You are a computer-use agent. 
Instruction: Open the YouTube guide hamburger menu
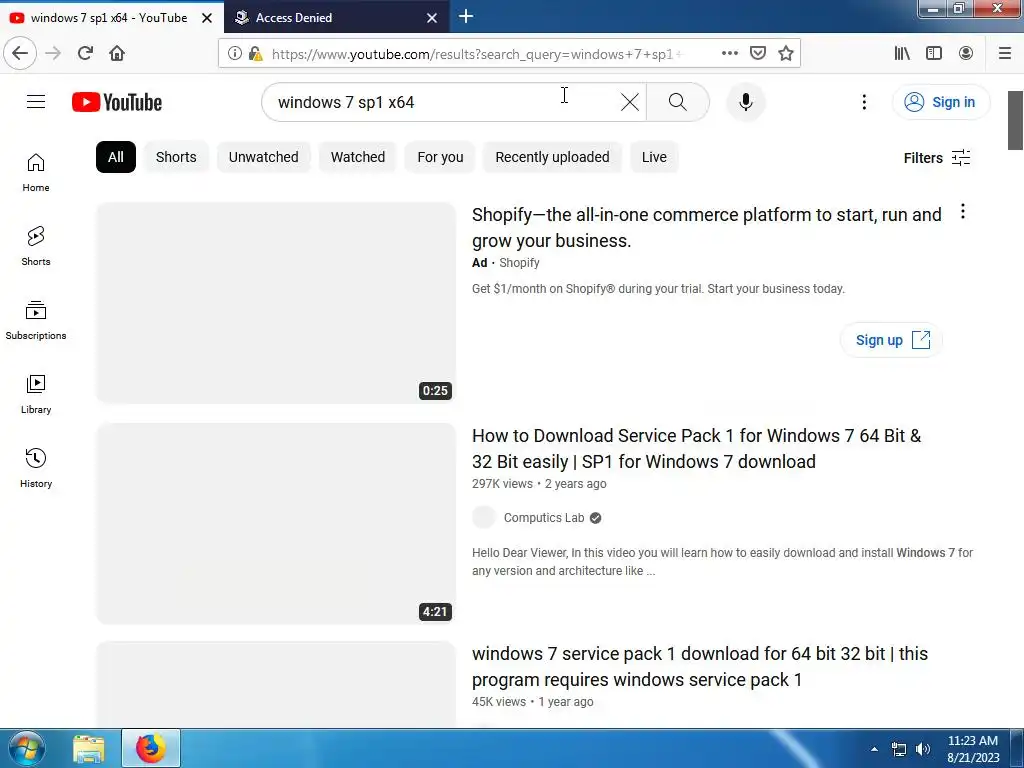[x=36, y=102]
